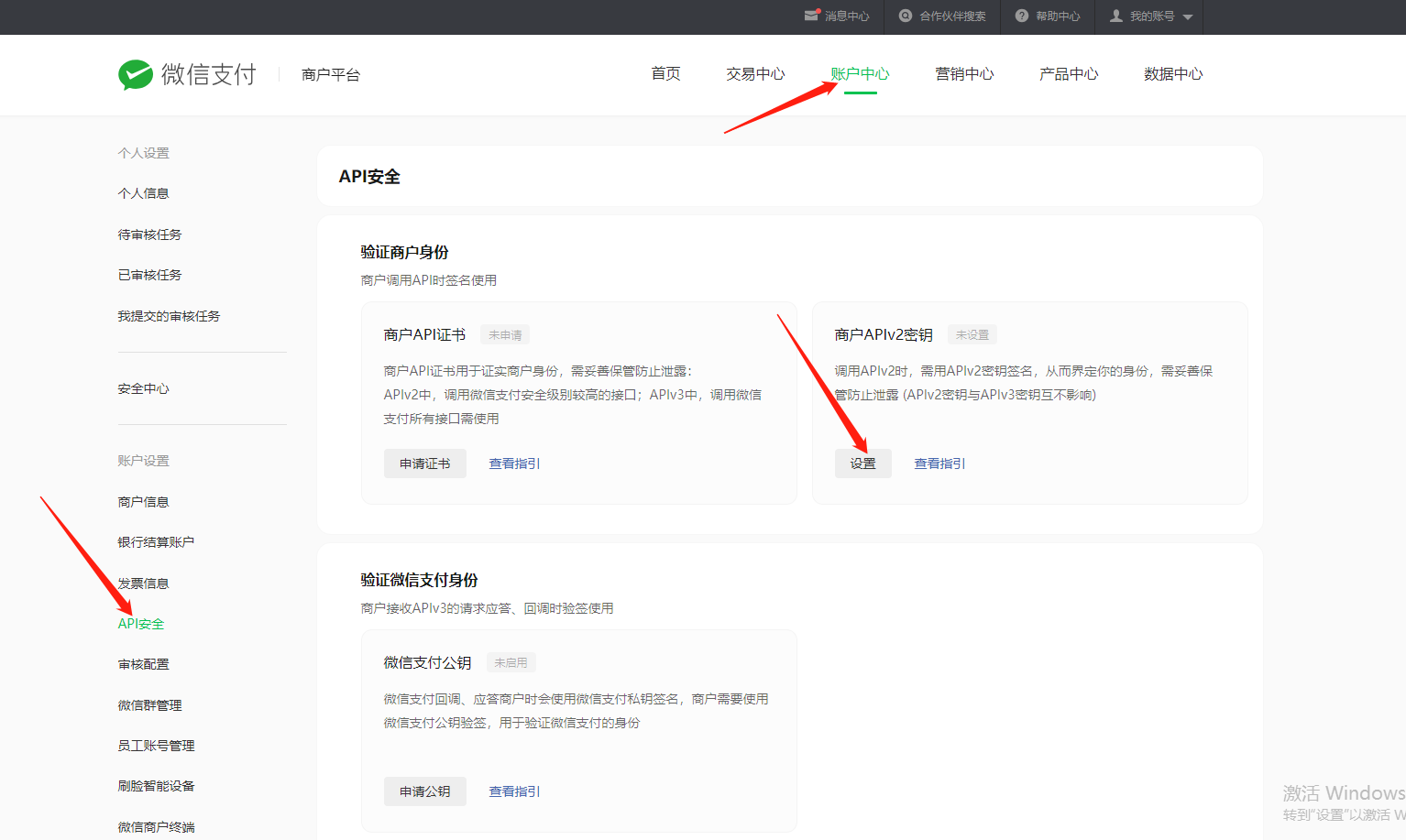This screenshot has height=840, width=1406.
Task: Click the partner search magnifier icon
Action: point(906,16)
